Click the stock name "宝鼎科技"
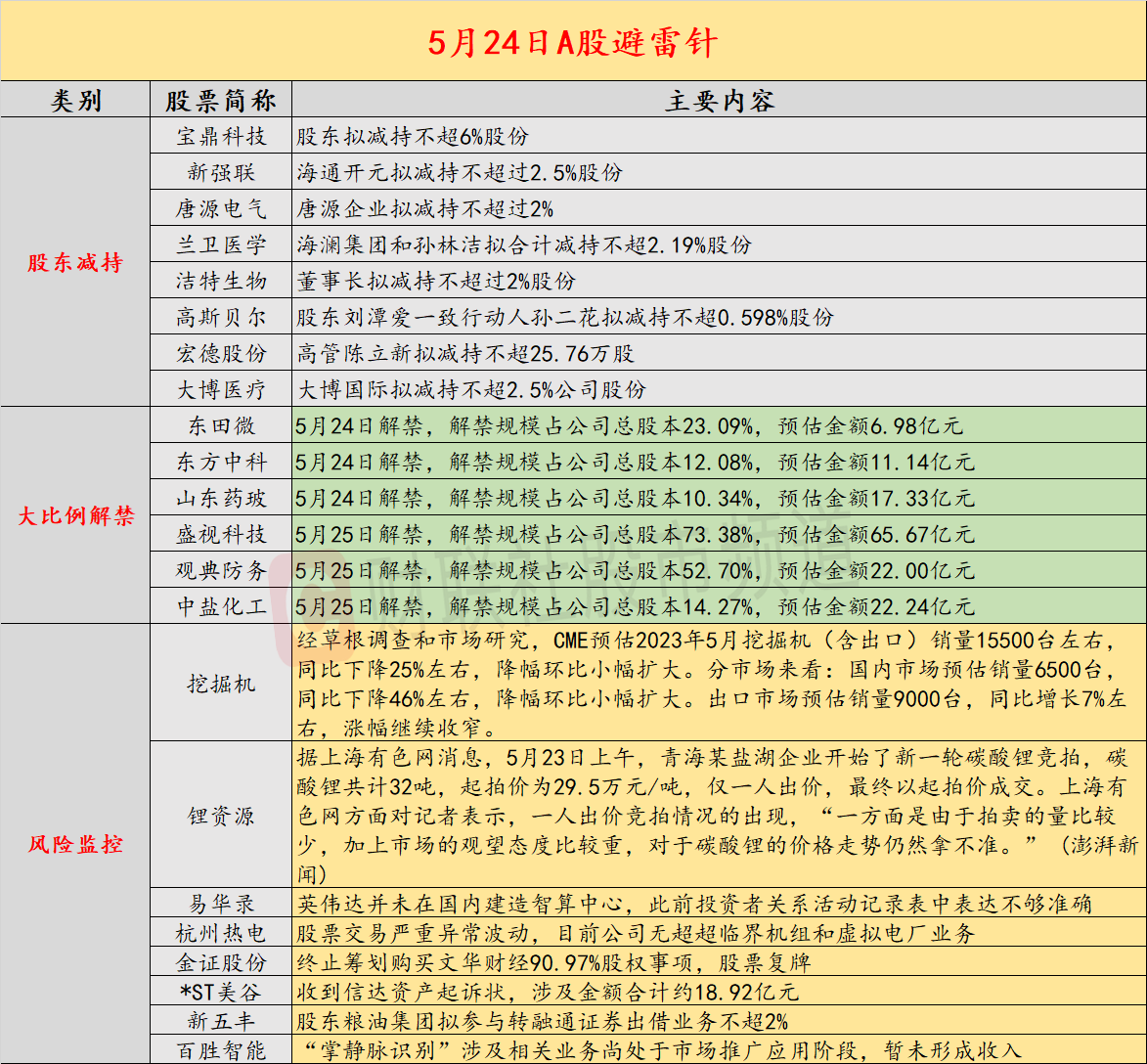The height and width of the screenshot is (1064, 1147). pos(221,136)
